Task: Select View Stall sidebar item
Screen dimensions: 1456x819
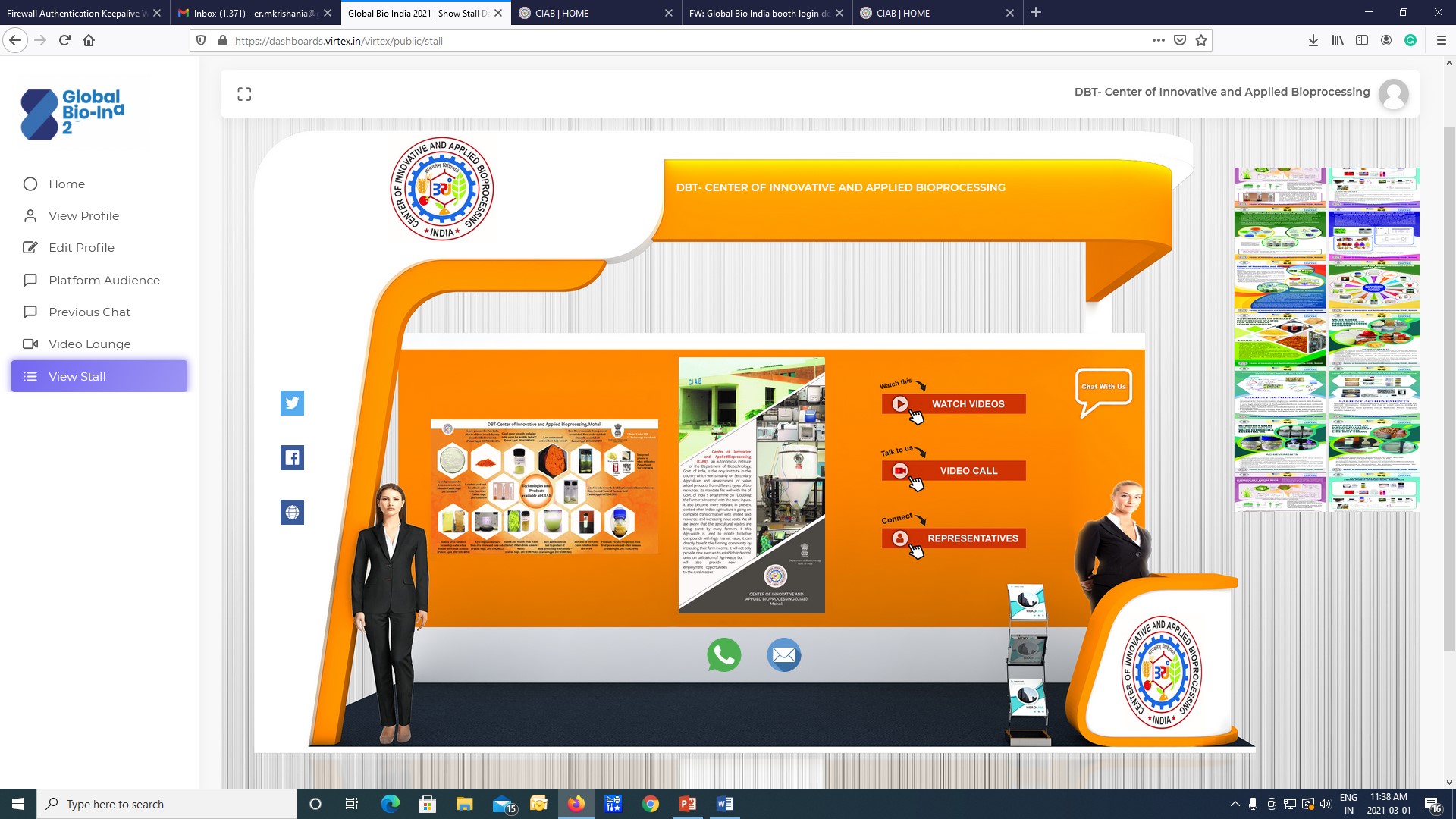Action: 99,376
